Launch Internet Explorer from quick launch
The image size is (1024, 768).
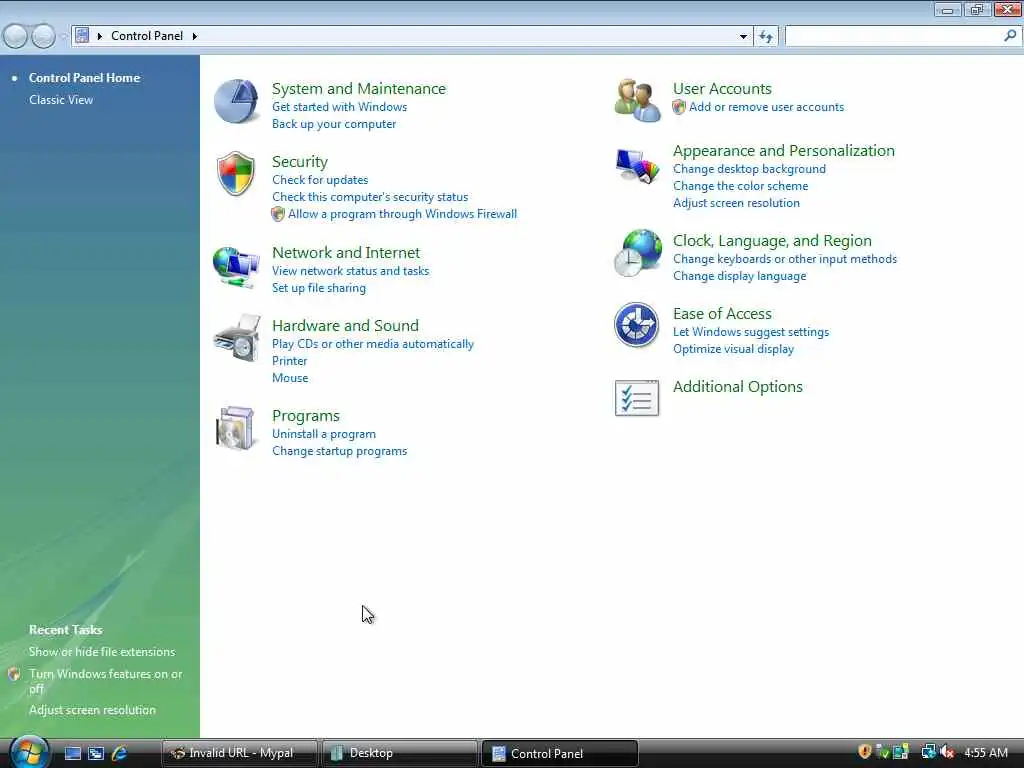[119, 754]
